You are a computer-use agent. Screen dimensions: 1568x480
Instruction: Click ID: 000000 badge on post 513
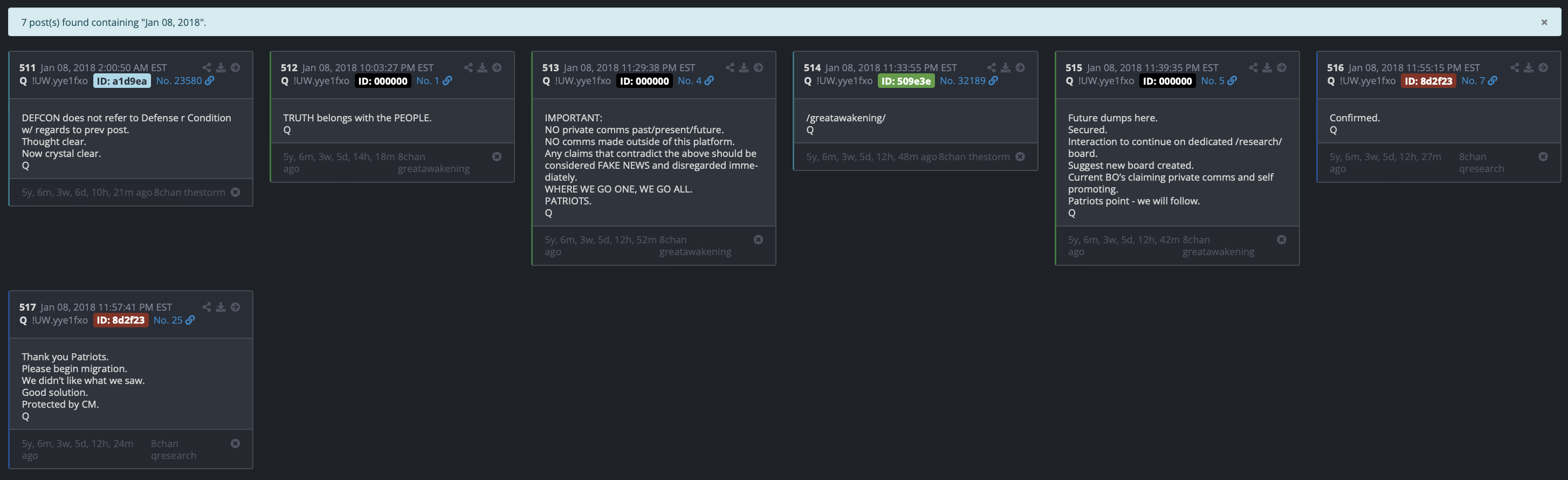click(x=644, y=81)
